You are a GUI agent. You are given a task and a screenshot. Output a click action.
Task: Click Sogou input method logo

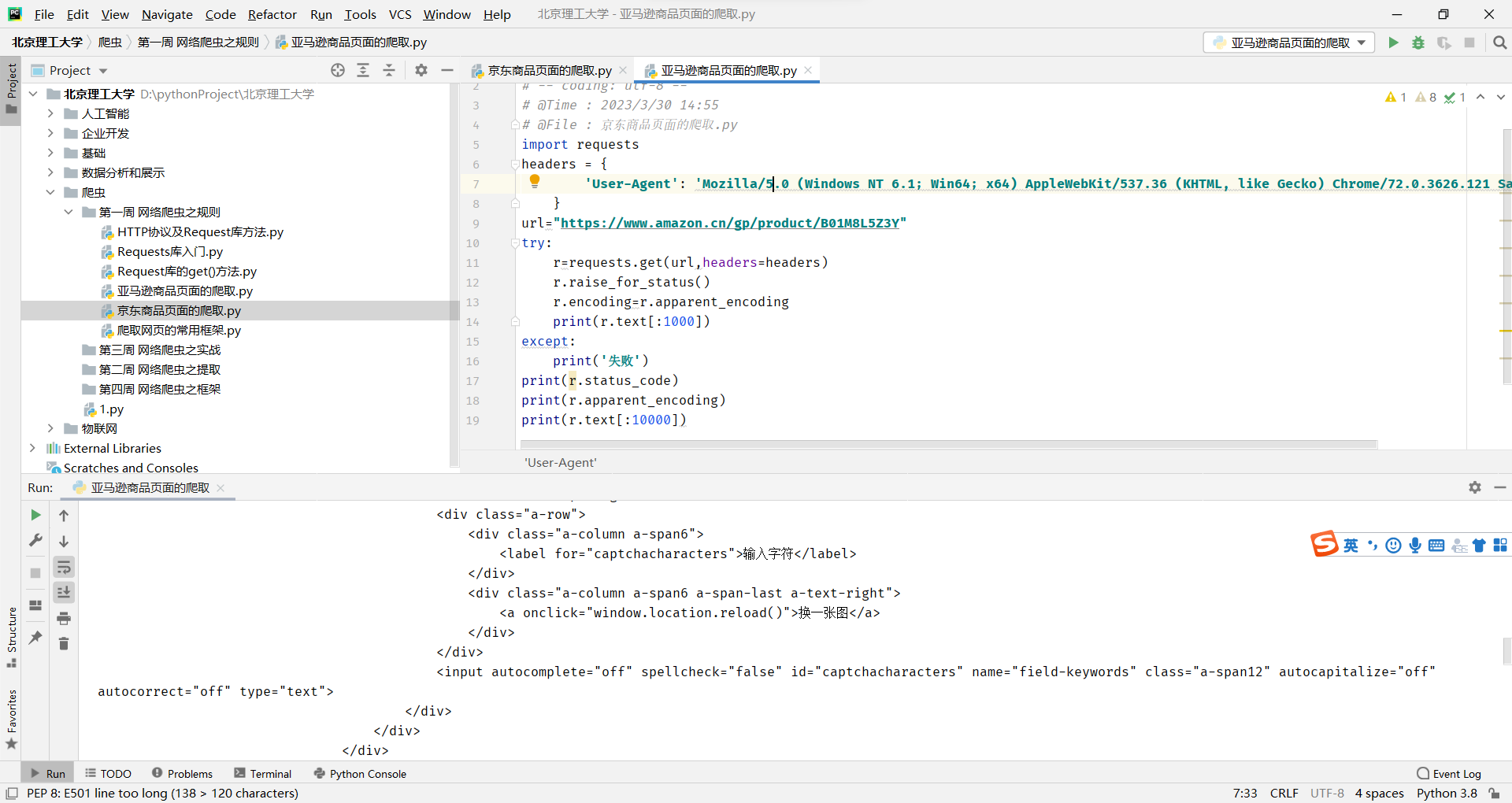point(1325,544)
